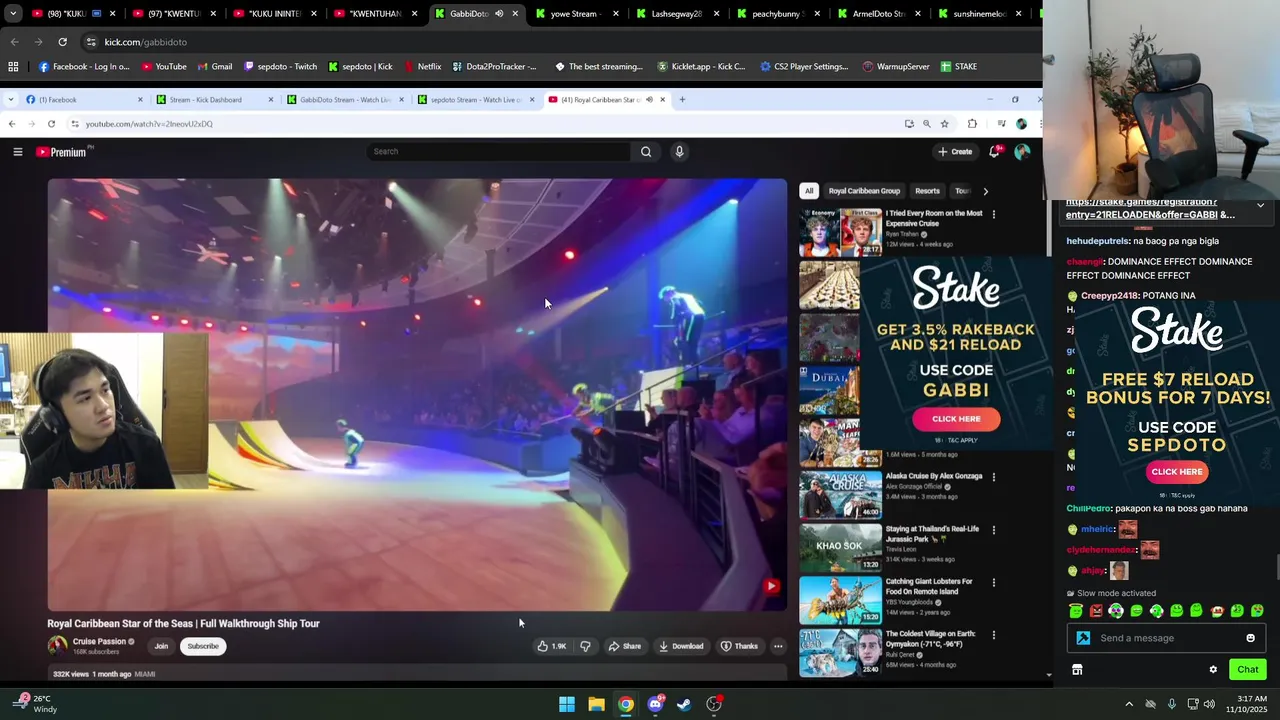Open inner browser extensions puzzle icon
1280x720 pixels.
(x=972, y=124)
